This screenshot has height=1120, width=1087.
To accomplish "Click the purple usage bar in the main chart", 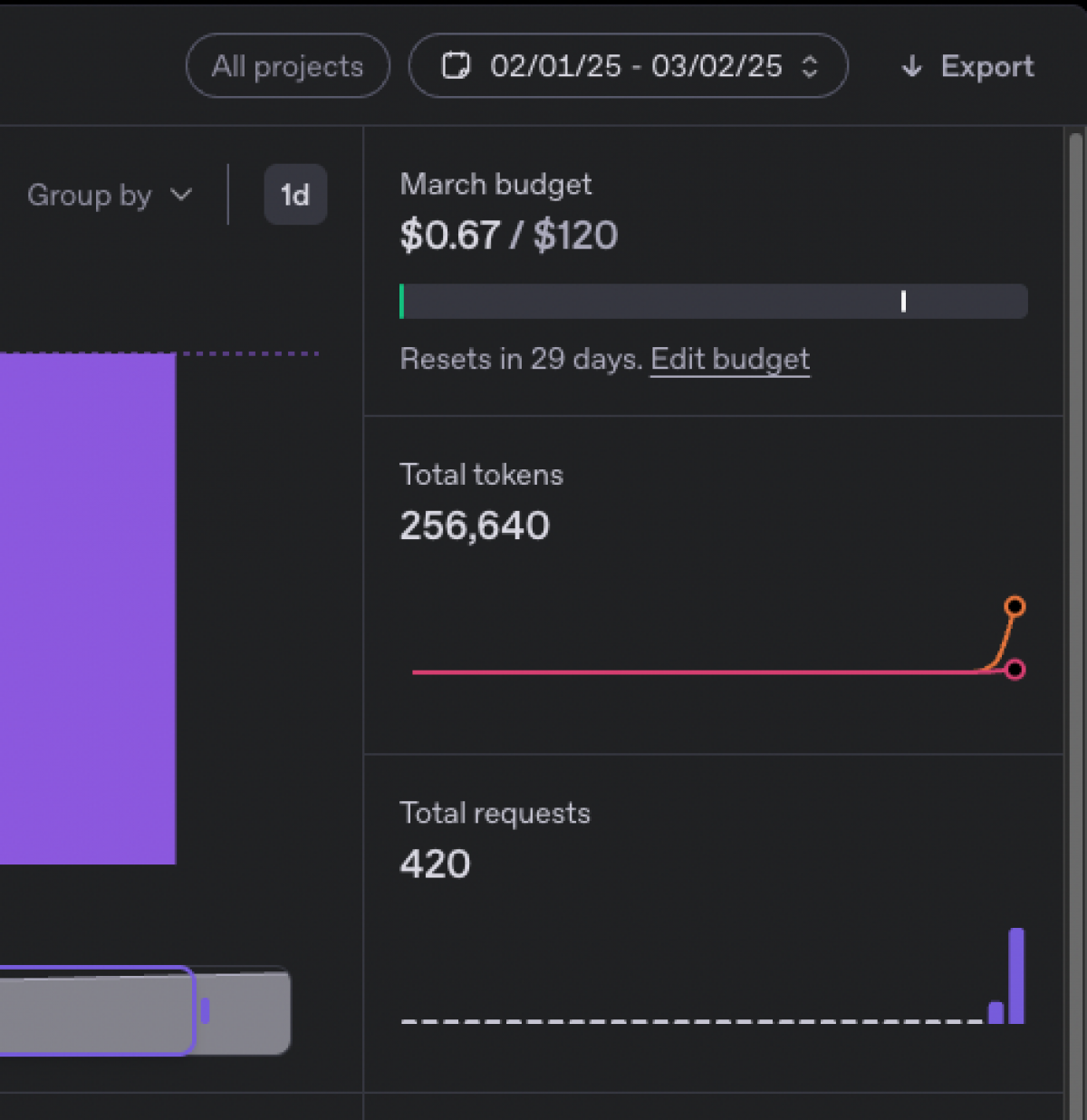I will point(86,607).
